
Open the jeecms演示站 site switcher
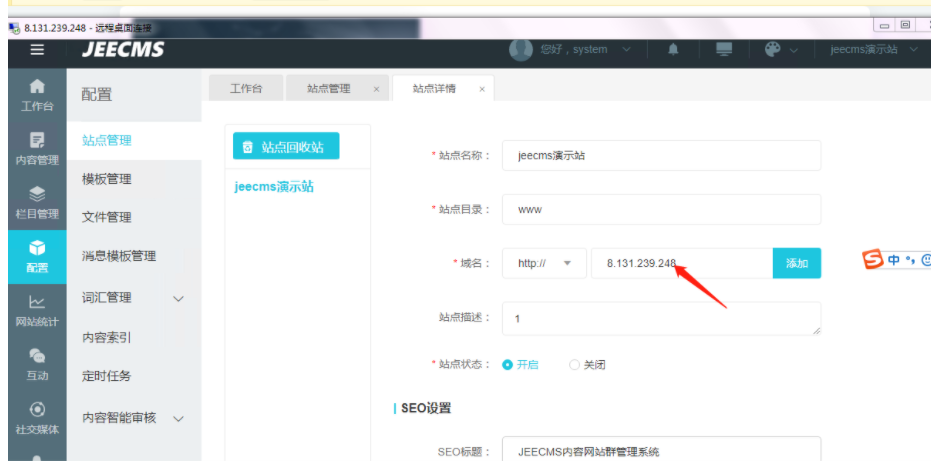point(874,50)
